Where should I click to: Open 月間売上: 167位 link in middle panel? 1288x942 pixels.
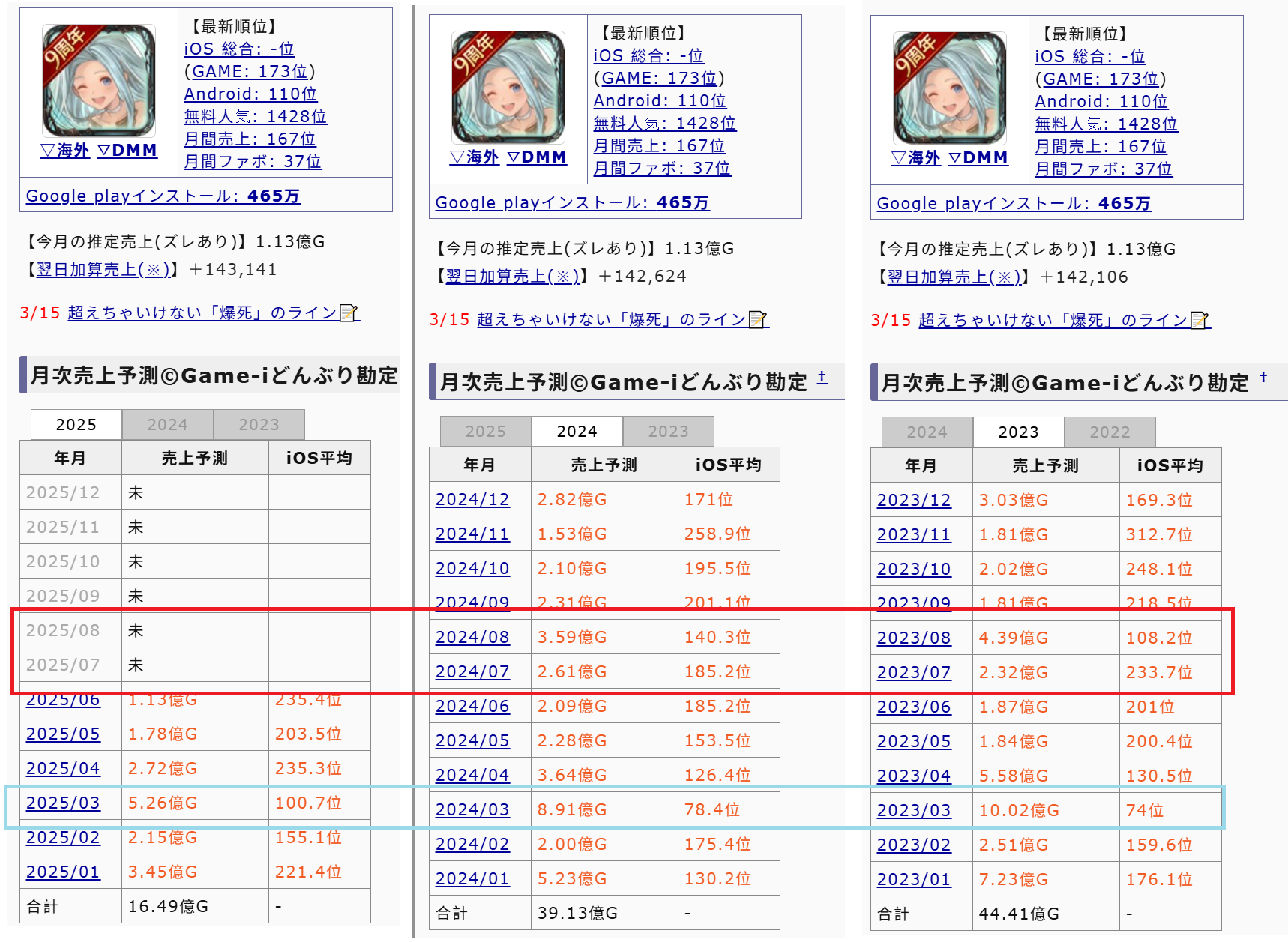pyautogui.click(x=660, y=145)
